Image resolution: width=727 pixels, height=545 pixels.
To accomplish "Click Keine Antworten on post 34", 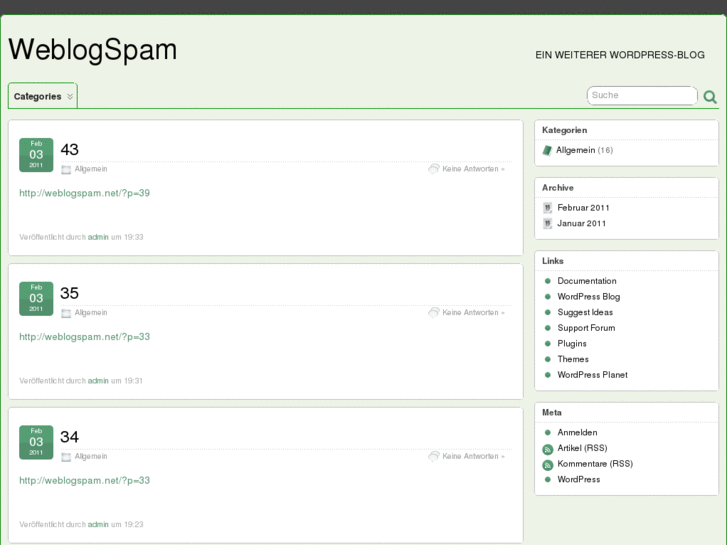I will tap(473, 456).
